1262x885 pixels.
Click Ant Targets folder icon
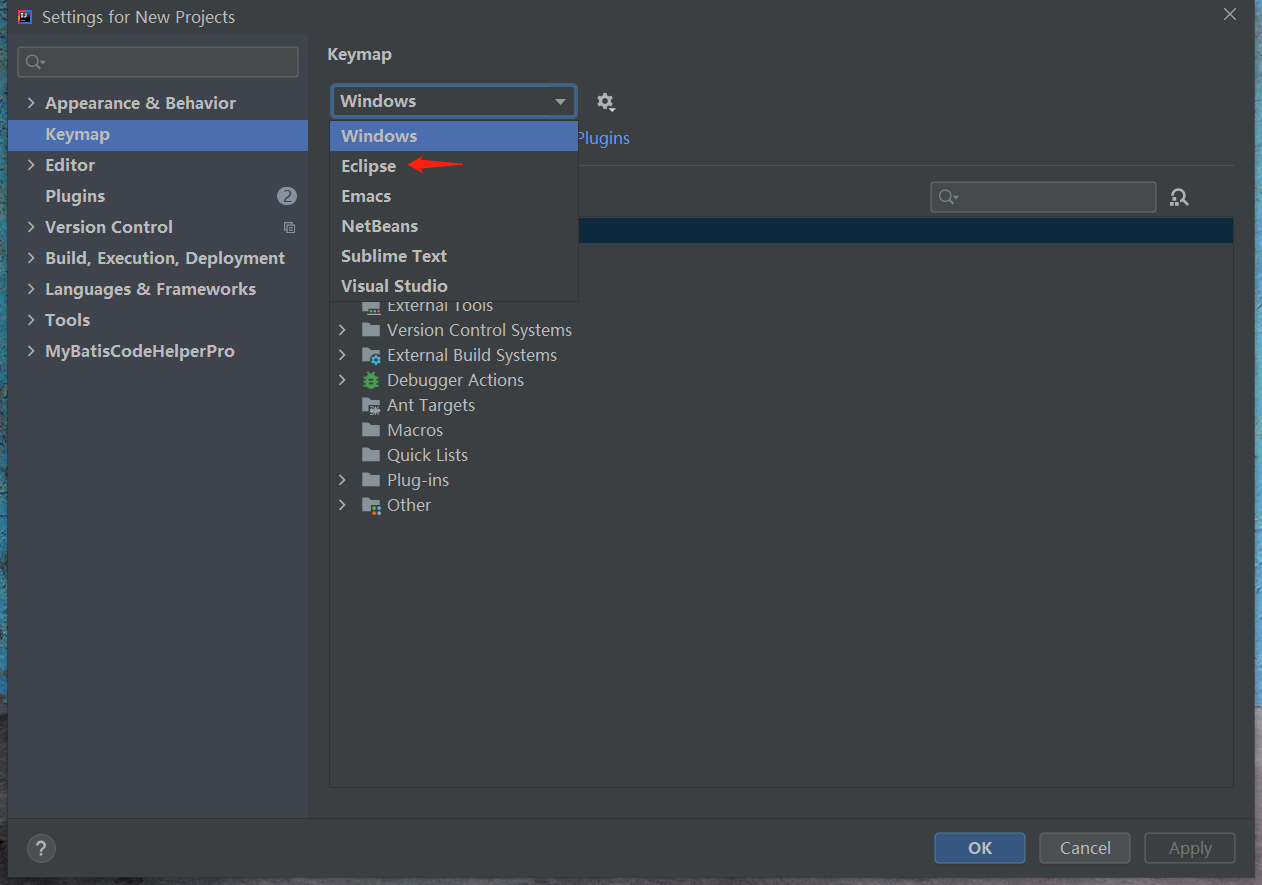[371, 405]
